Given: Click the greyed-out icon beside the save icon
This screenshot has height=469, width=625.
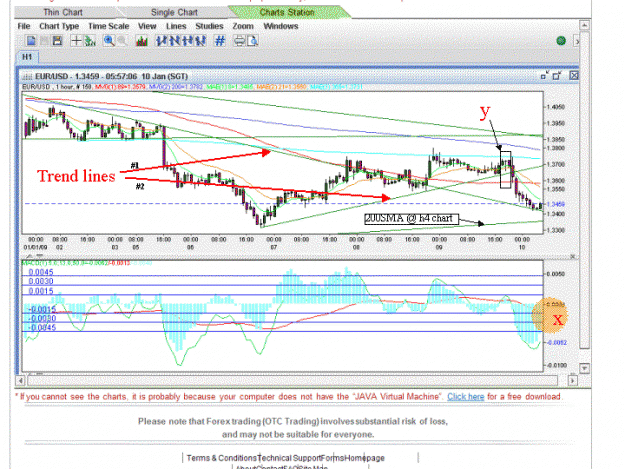Looking at the screenshot, I should pos(44,41).
